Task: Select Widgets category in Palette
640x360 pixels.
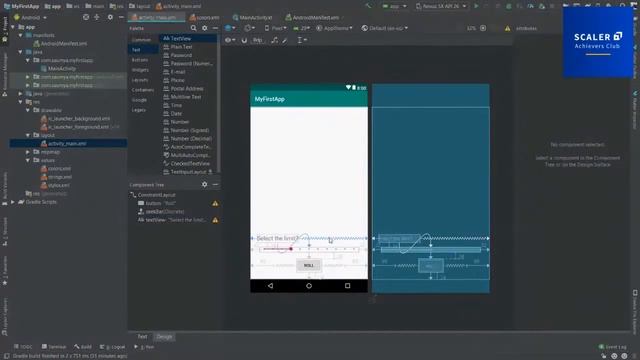Action: [140, 70]
